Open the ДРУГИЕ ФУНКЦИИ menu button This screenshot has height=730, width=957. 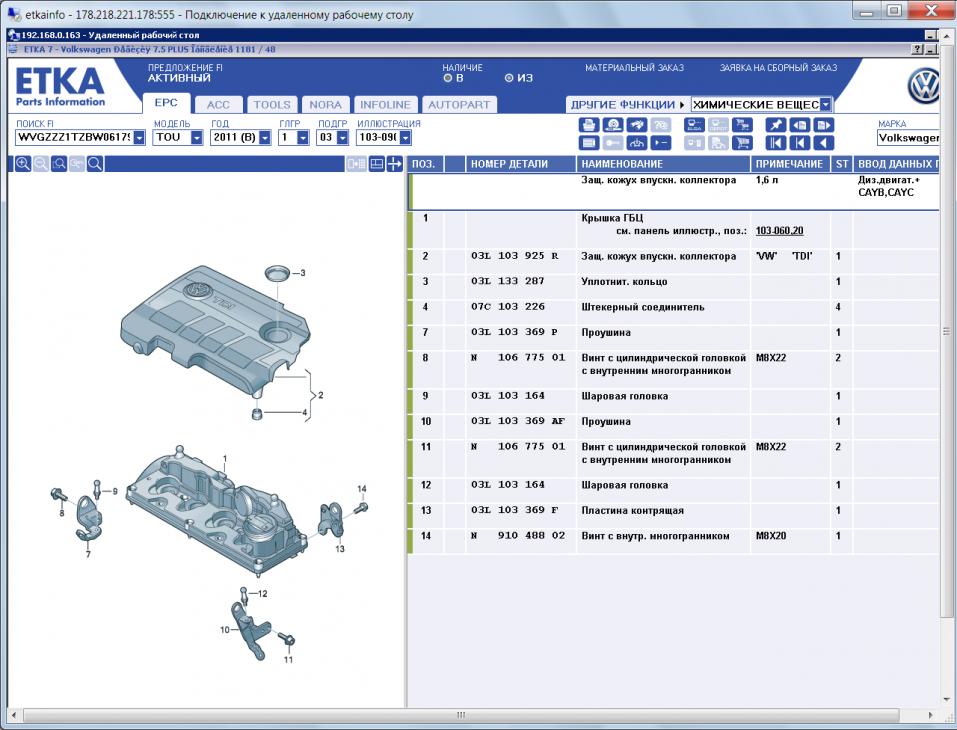pos(627,104)
